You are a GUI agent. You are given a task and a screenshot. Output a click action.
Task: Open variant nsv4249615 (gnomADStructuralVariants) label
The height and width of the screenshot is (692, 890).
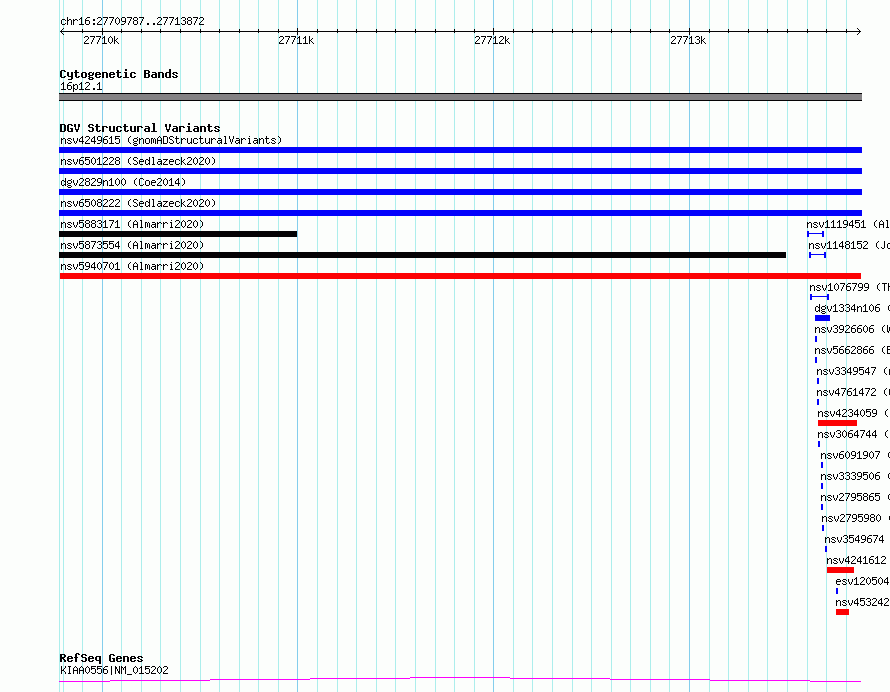171,140
